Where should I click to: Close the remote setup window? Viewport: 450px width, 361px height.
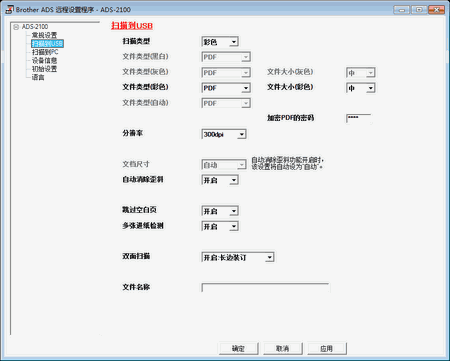(436, 10)
